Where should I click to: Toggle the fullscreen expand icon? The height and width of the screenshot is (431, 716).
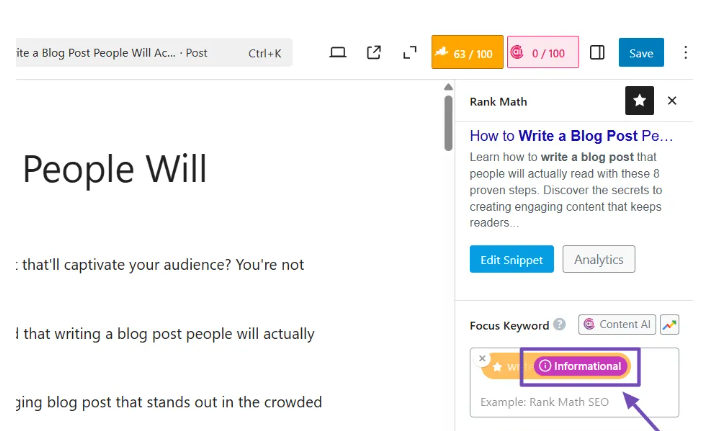point(409,53)
